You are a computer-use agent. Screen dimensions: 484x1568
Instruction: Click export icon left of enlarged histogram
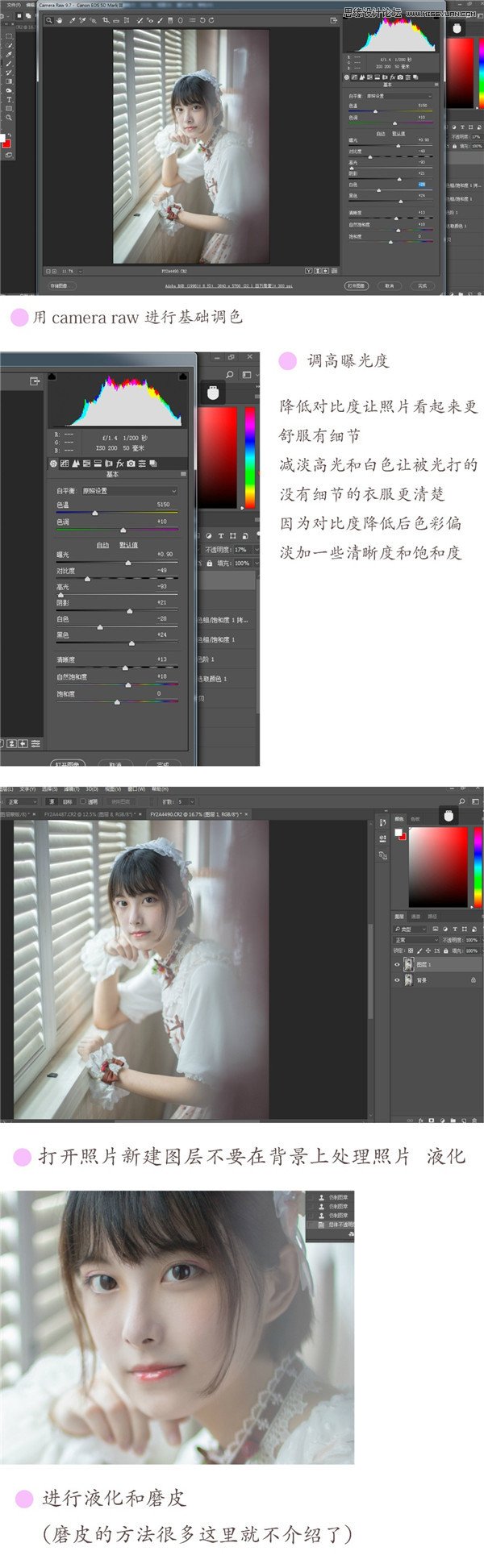point(35,381)
